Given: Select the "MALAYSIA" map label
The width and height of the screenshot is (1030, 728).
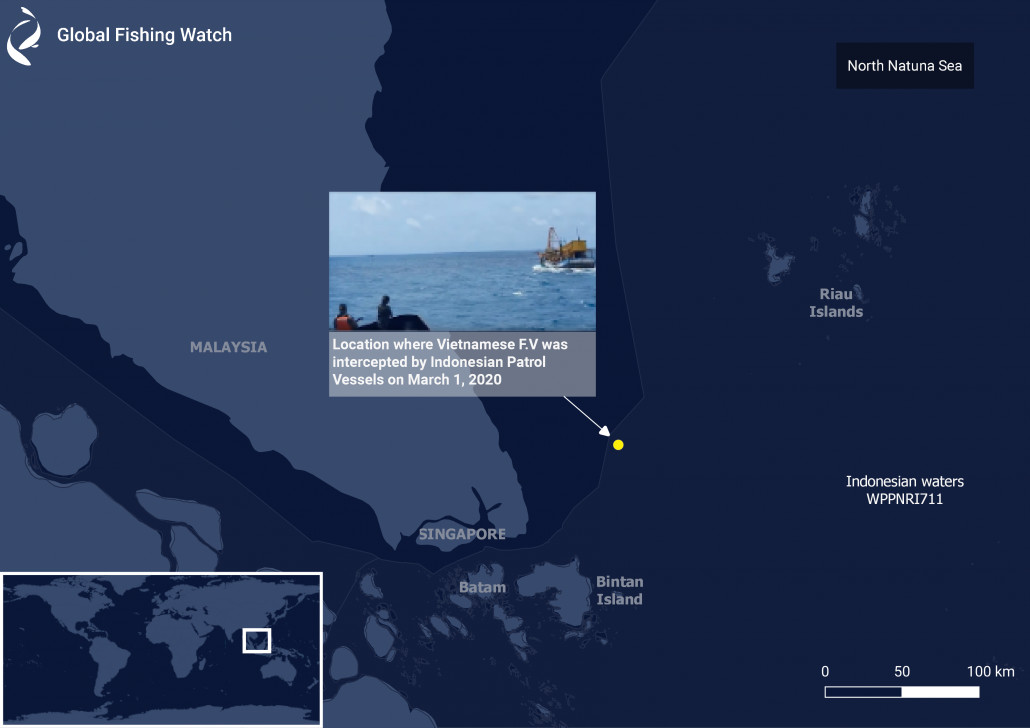Looking at the screenshot, I should (229, 347).
